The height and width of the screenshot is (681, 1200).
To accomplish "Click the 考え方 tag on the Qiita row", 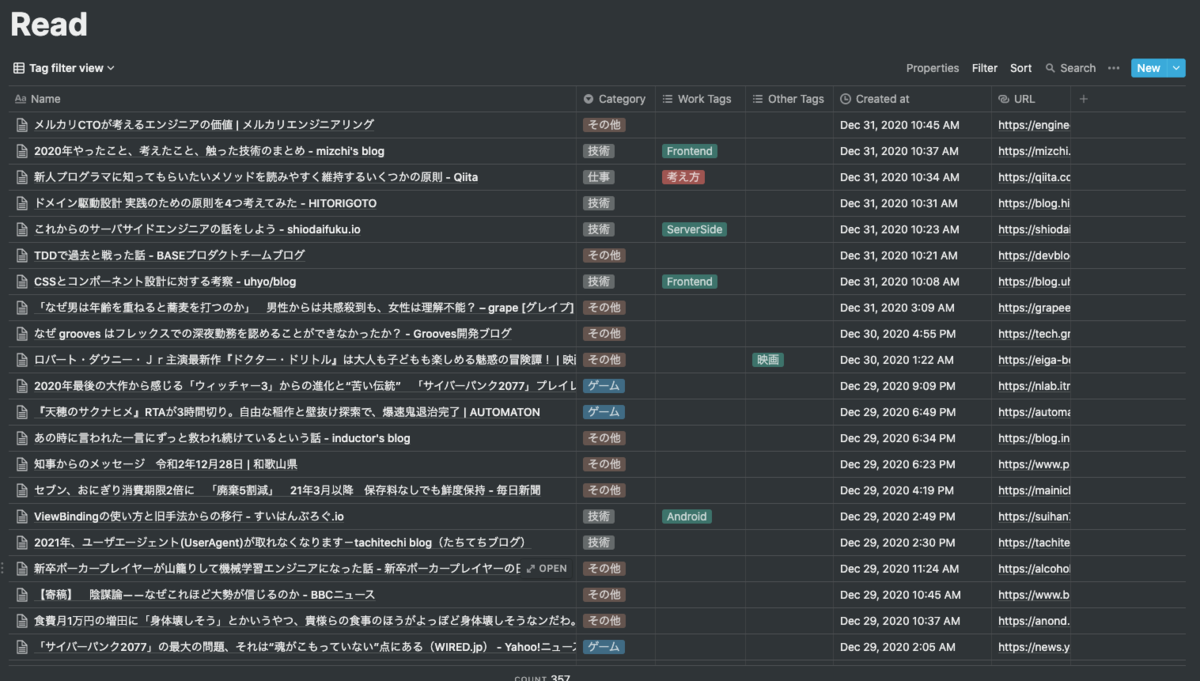I will click(684, 177).
